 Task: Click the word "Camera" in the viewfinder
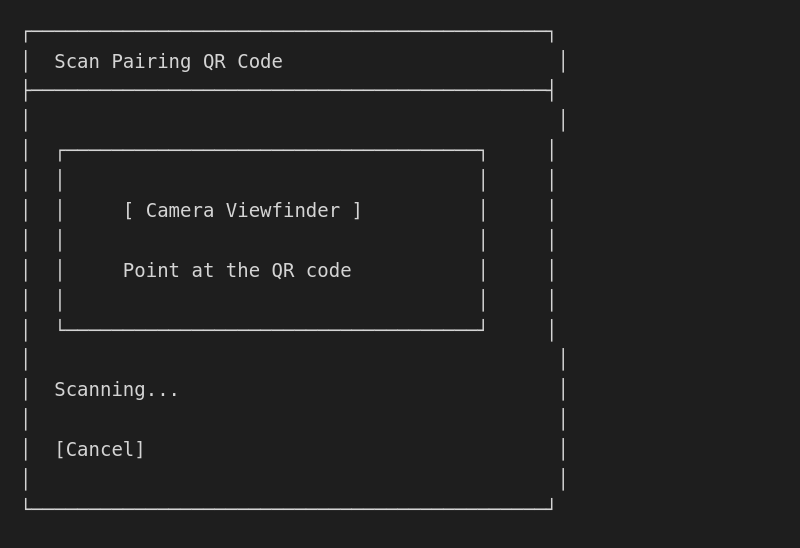180,211
